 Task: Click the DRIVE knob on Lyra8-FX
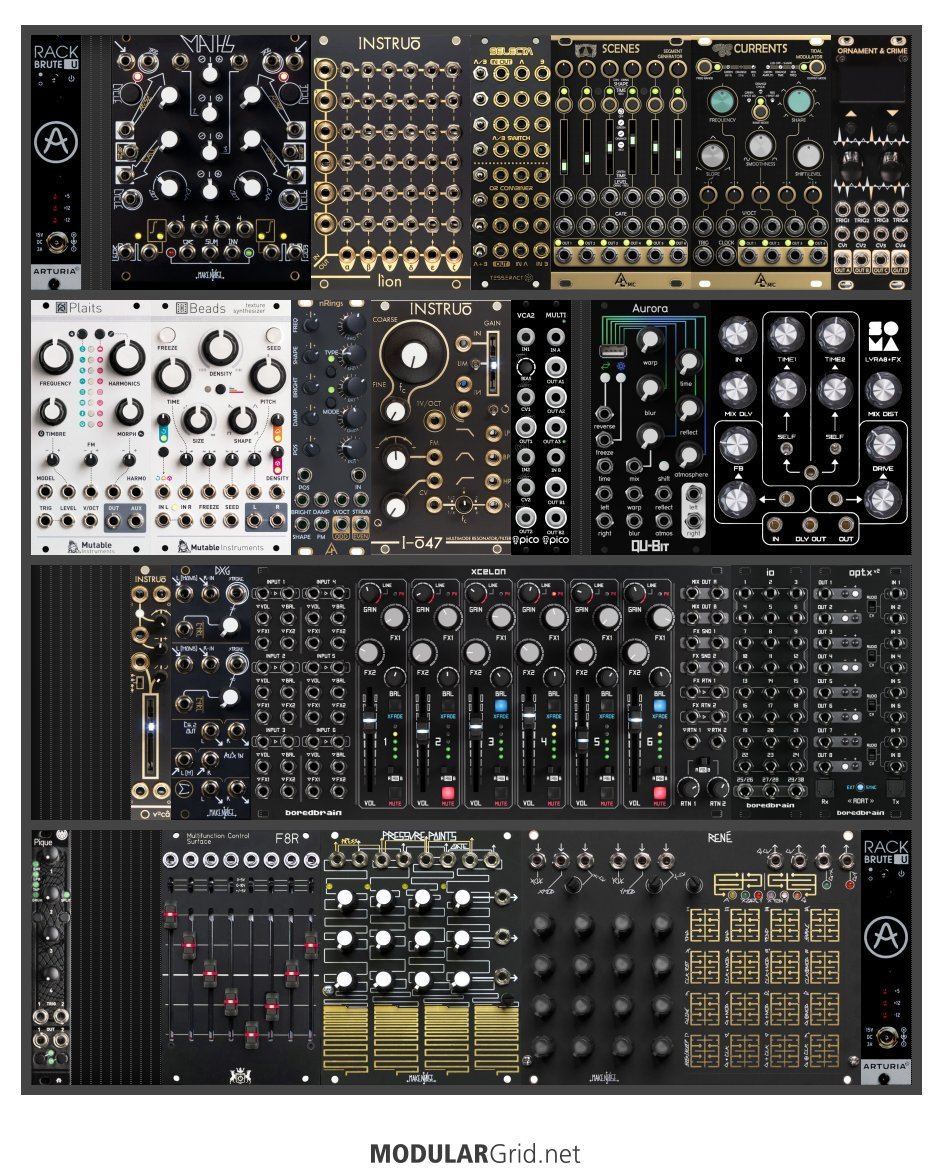882,444
